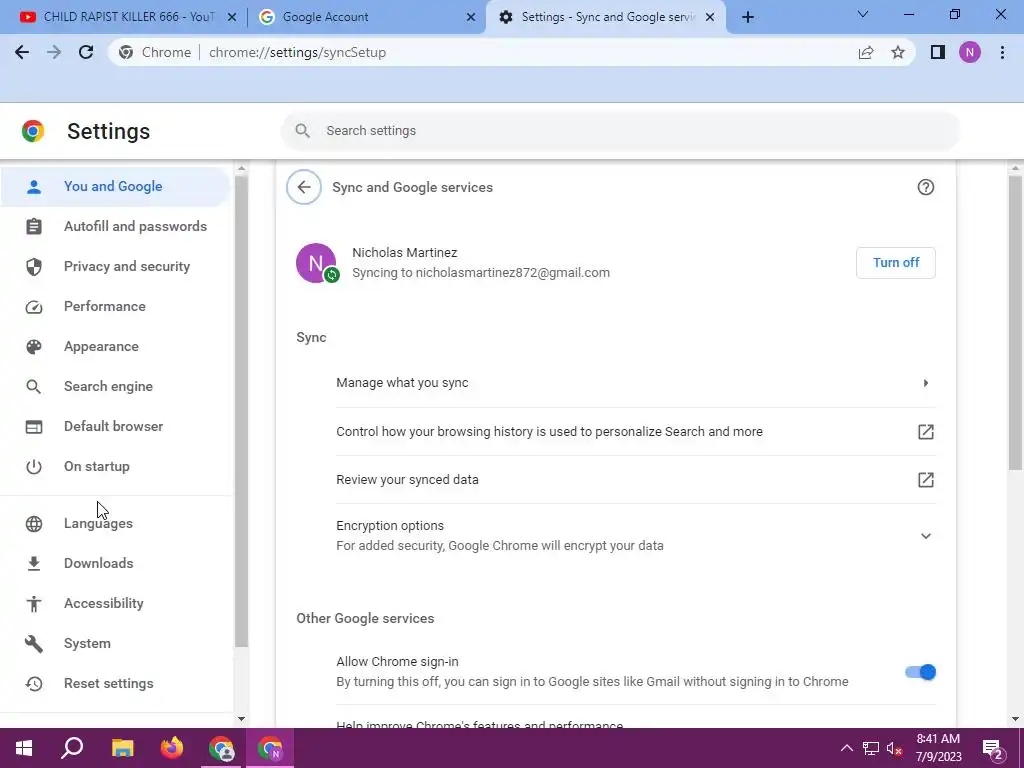Expand Manage what you sync arrow
1024x768 pixels.
tap(925, 383)
